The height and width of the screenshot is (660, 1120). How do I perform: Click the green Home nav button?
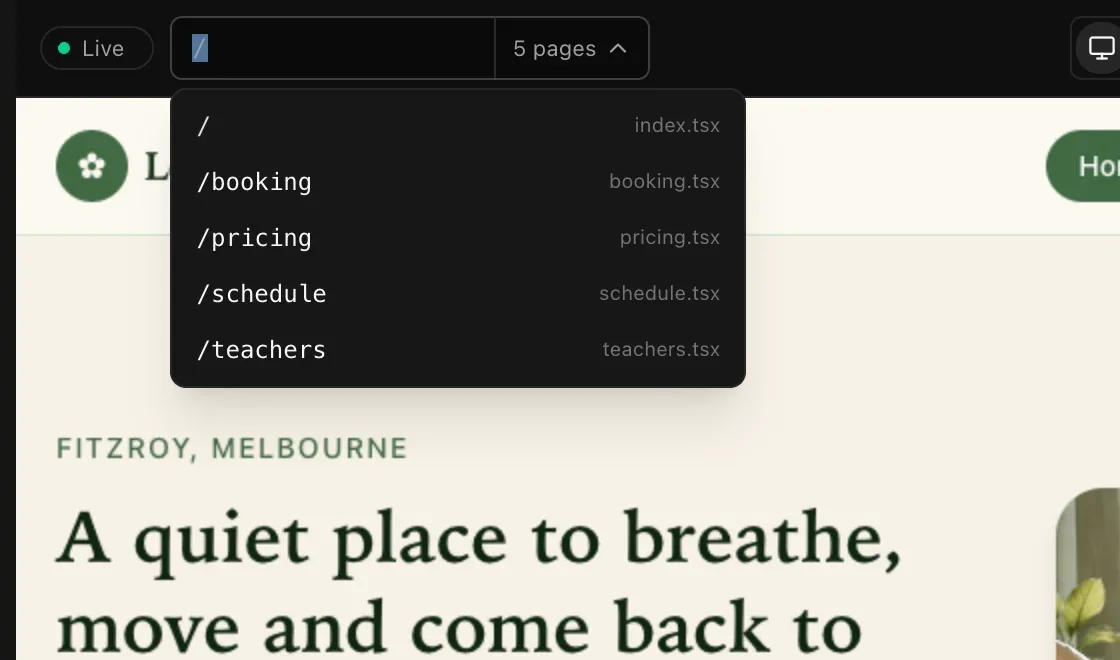coord(1083,166)
